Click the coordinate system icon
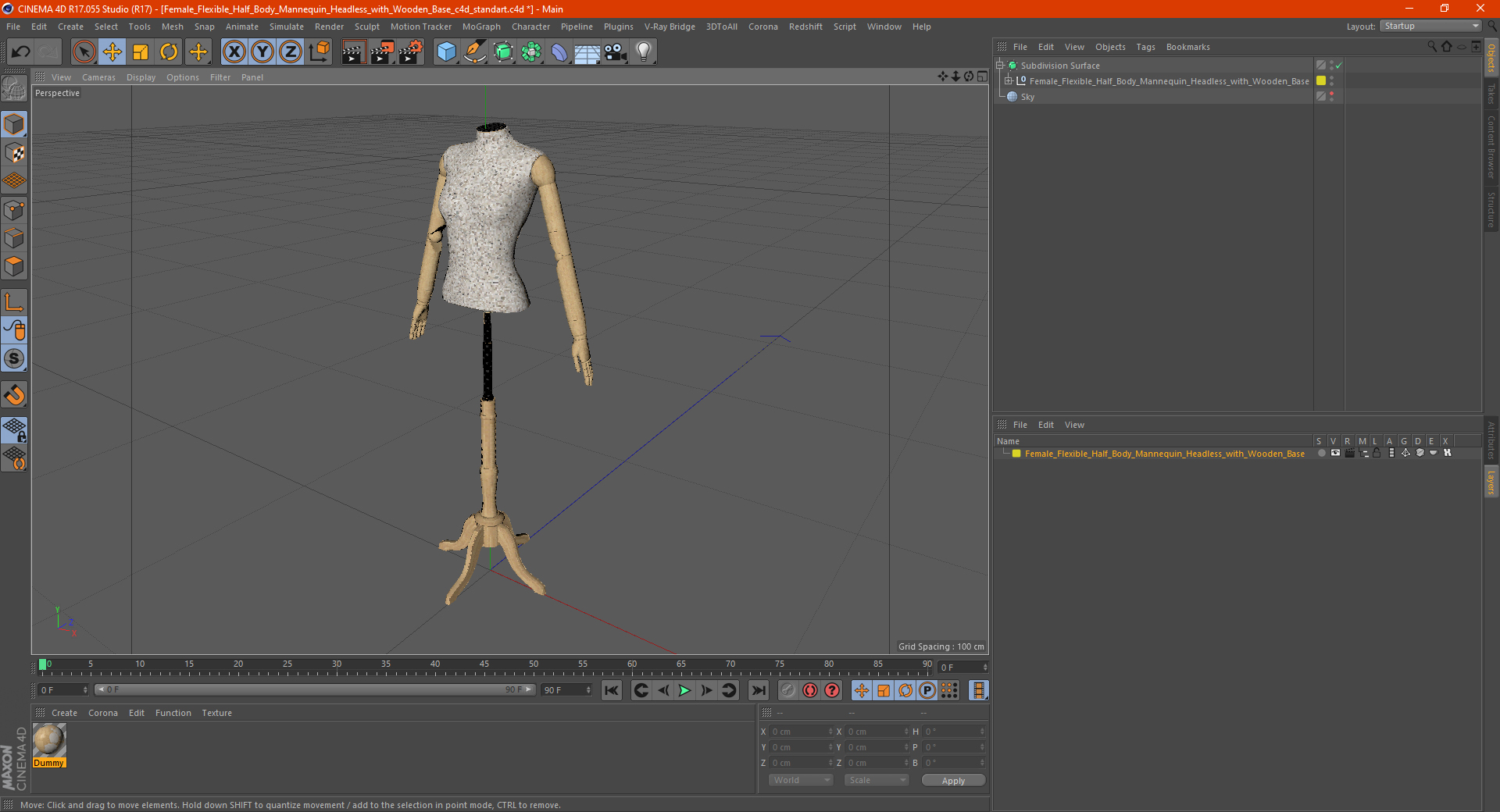This screenshot has height=812, width=1500. (319, 52)
